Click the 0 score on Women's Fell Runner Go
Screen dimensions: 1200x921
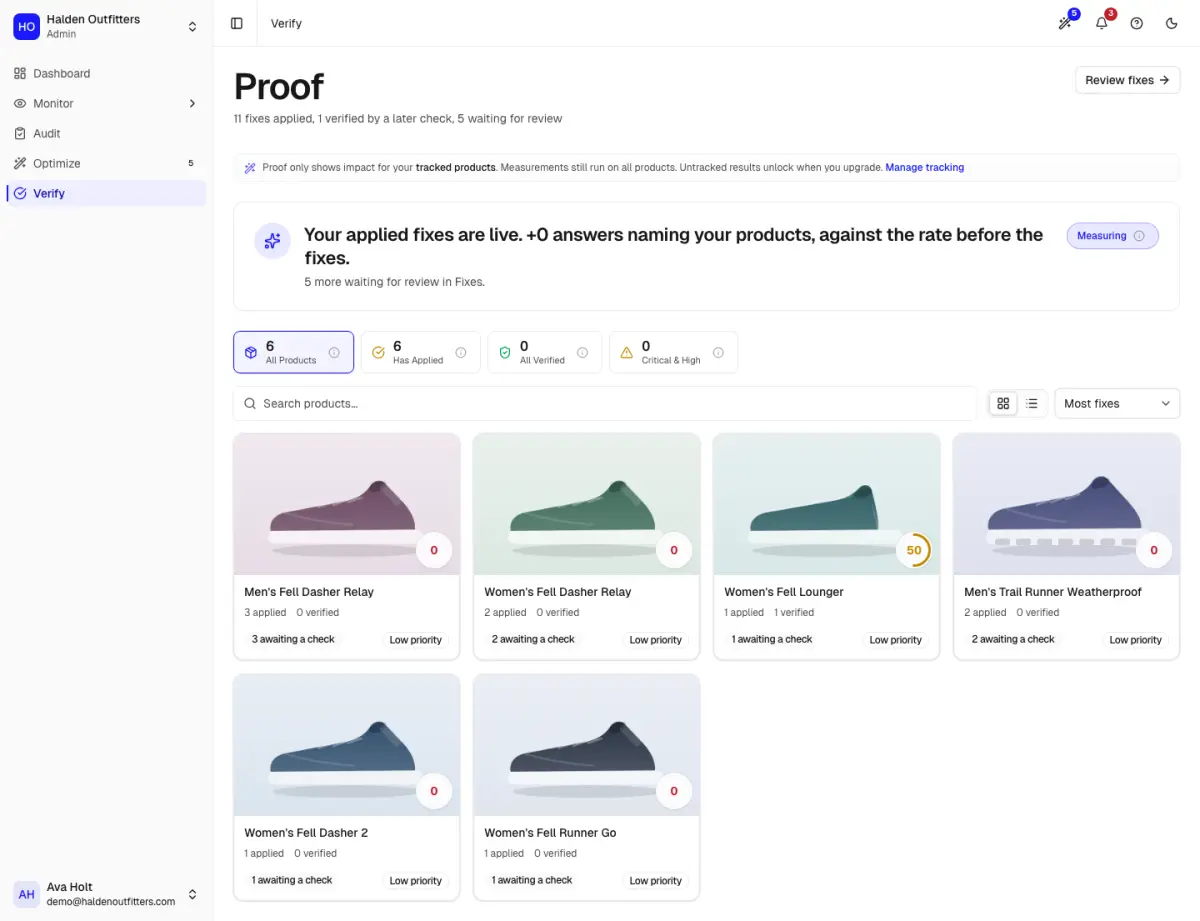(x=674, y=791)
